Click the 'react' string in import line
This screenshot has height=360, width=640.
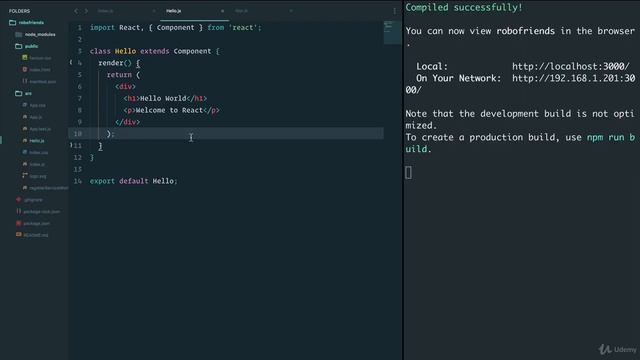point(243,27)
